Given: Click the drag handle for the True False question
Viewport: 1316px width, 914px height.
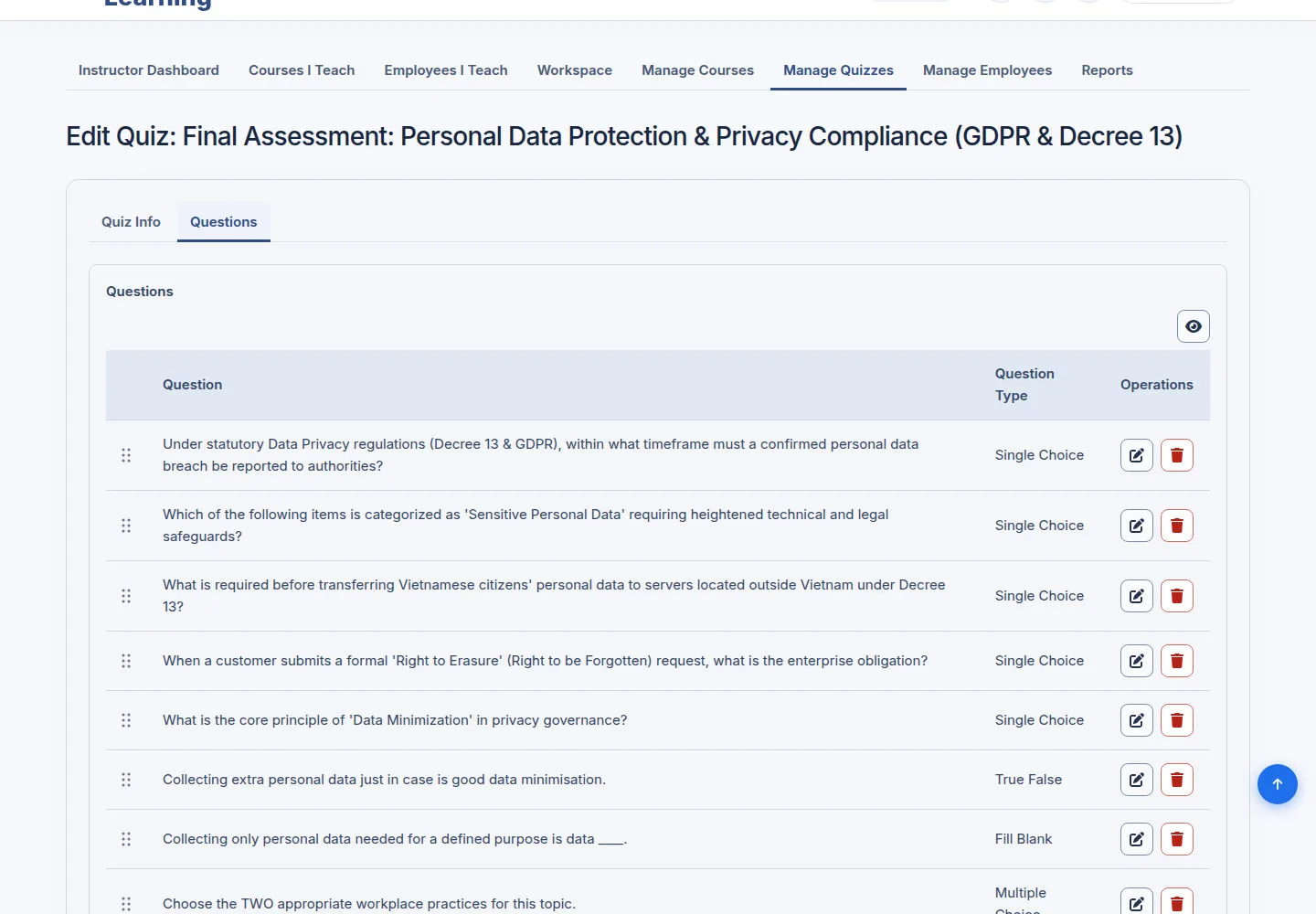Looking at the screenshot, I should pos(126,780).
